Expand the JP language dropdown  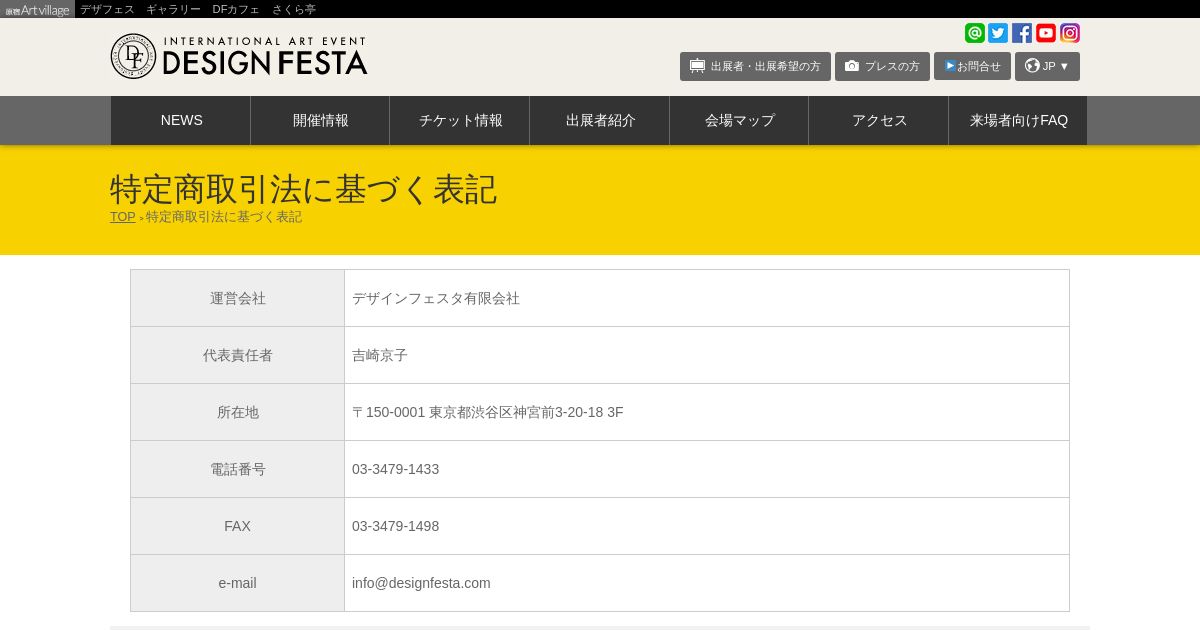(1047, 66)
